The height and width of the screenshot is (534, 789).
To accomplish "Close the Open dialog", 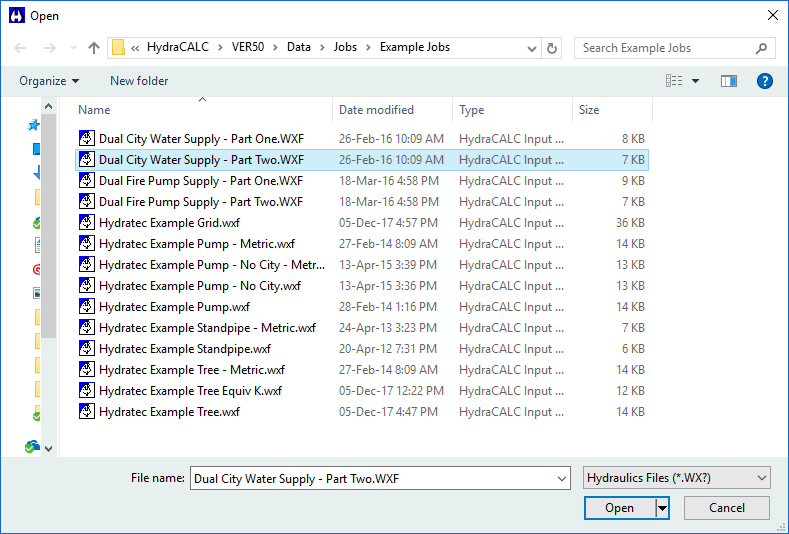I will point(773,16).
